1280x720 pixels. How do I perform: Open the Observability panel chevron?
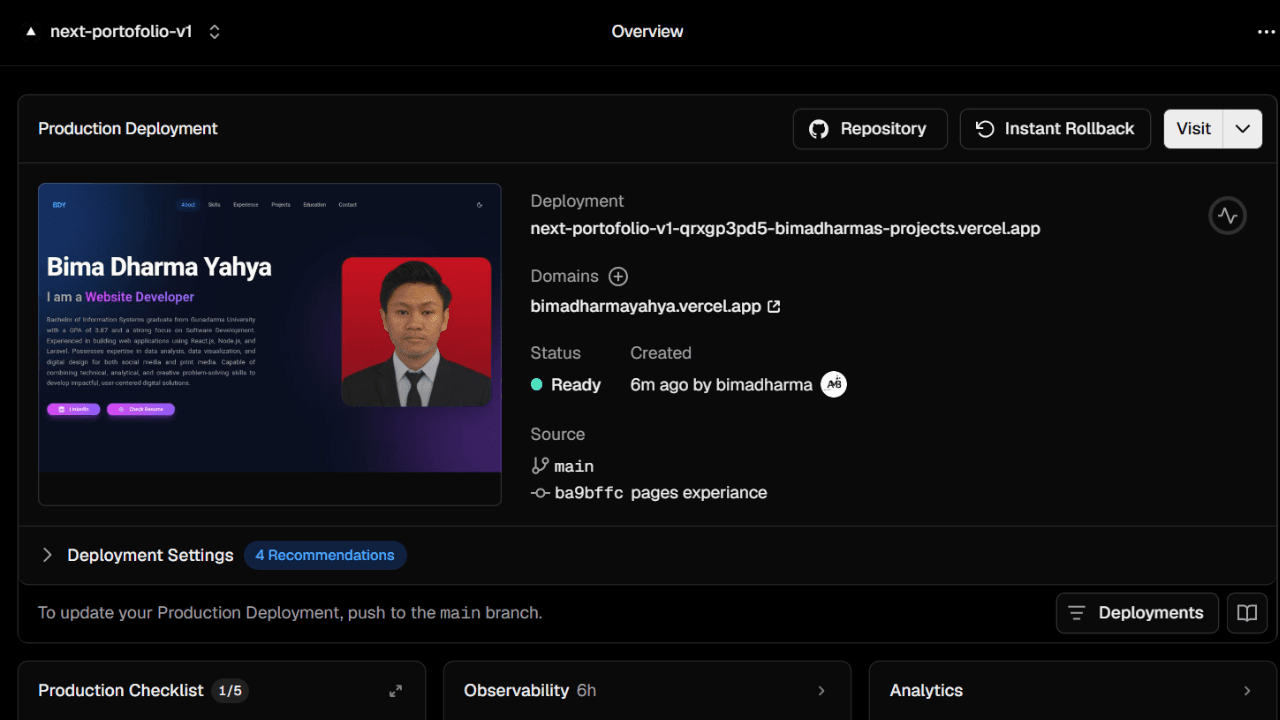coord(822,691)
